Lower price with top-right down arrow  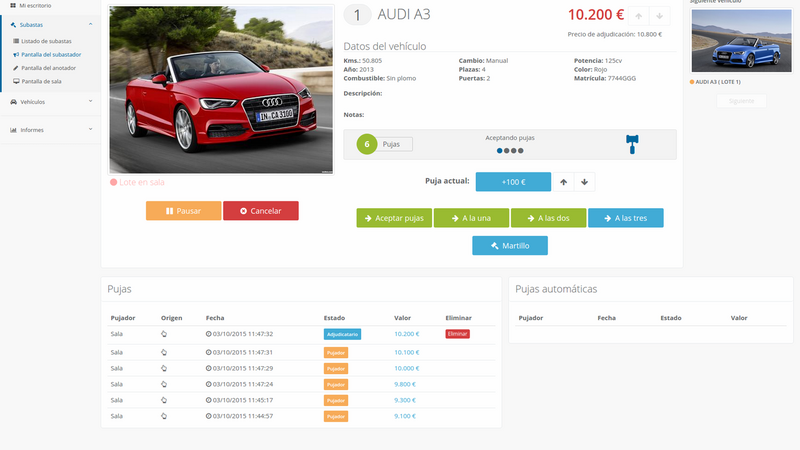pos(660,16)
